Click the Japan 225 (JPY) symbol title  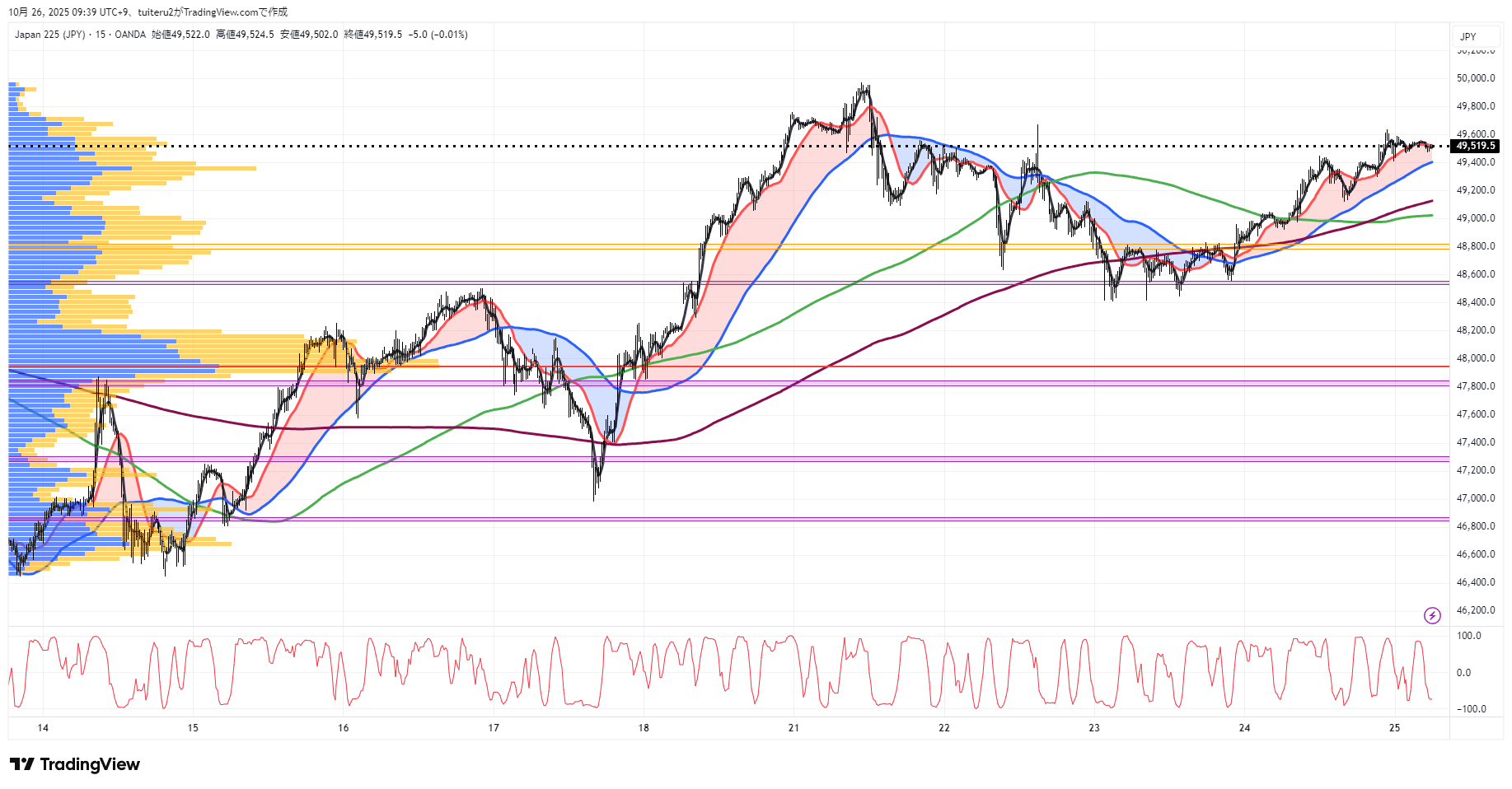tap(49, 35)
